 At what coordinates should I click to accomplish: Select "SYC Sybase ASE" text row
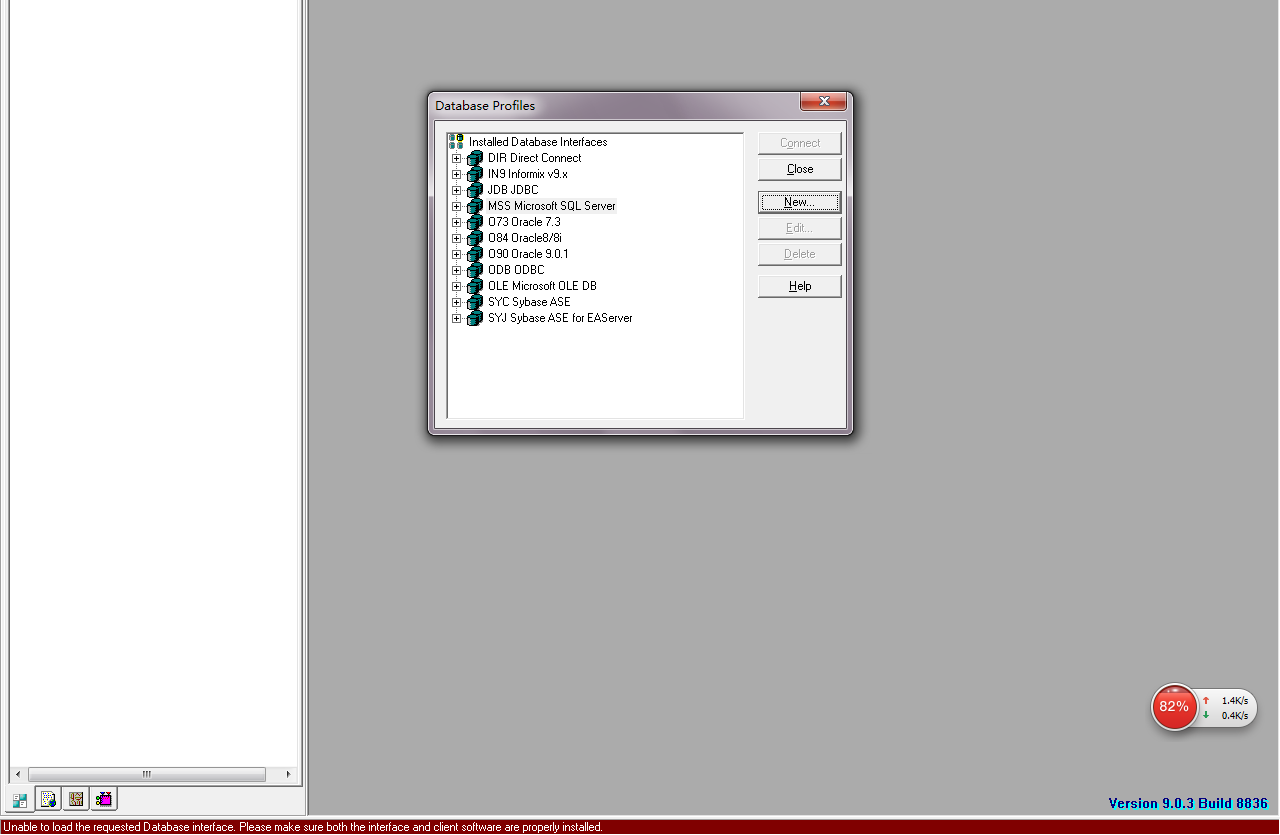529,302
